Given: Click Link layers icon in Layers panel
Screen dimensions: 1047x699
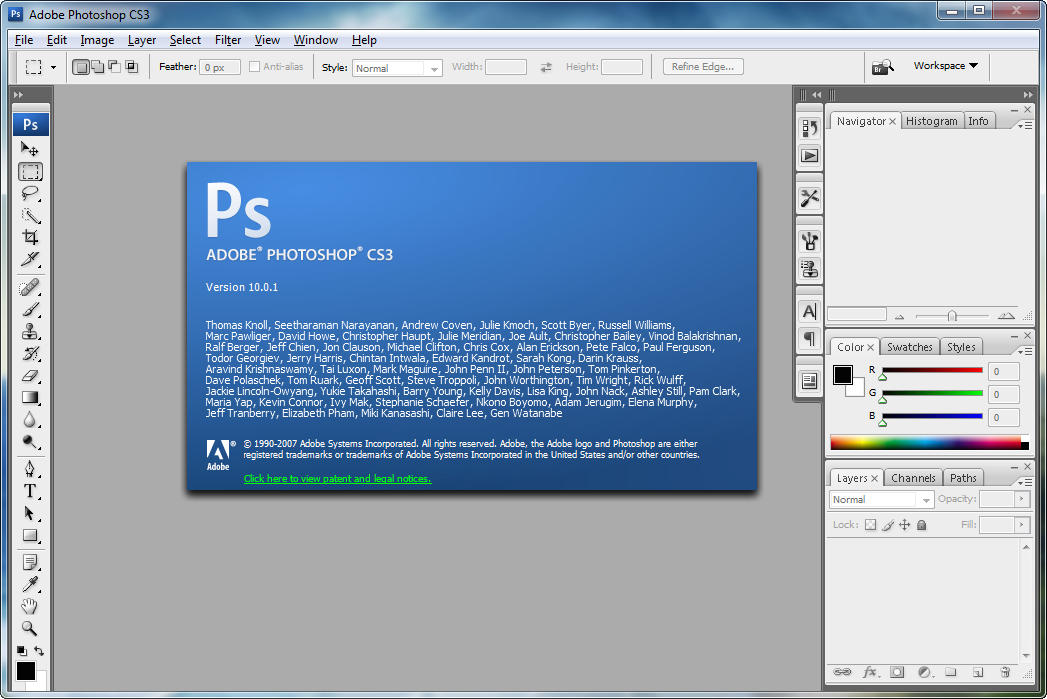Looking at the screenshot, I should click(x=842, y=672).
